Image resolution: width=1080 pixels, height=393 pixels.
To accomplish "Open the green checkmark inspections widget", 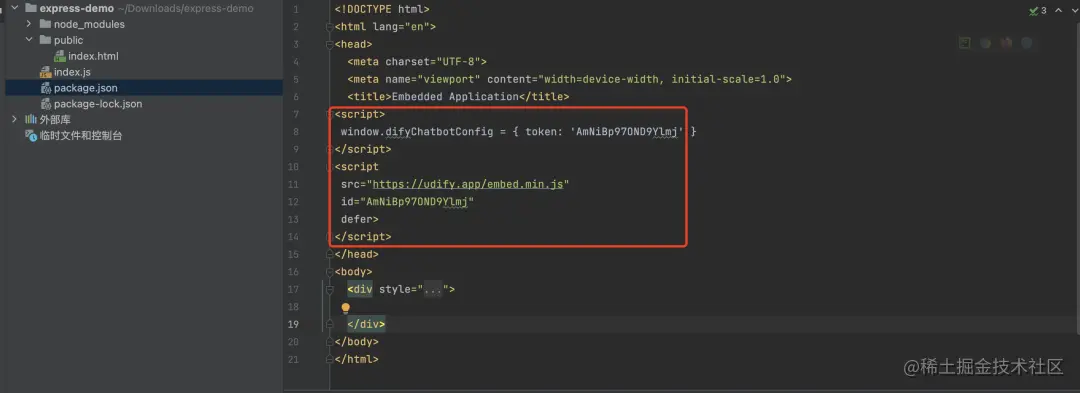I will point(1038,10).
